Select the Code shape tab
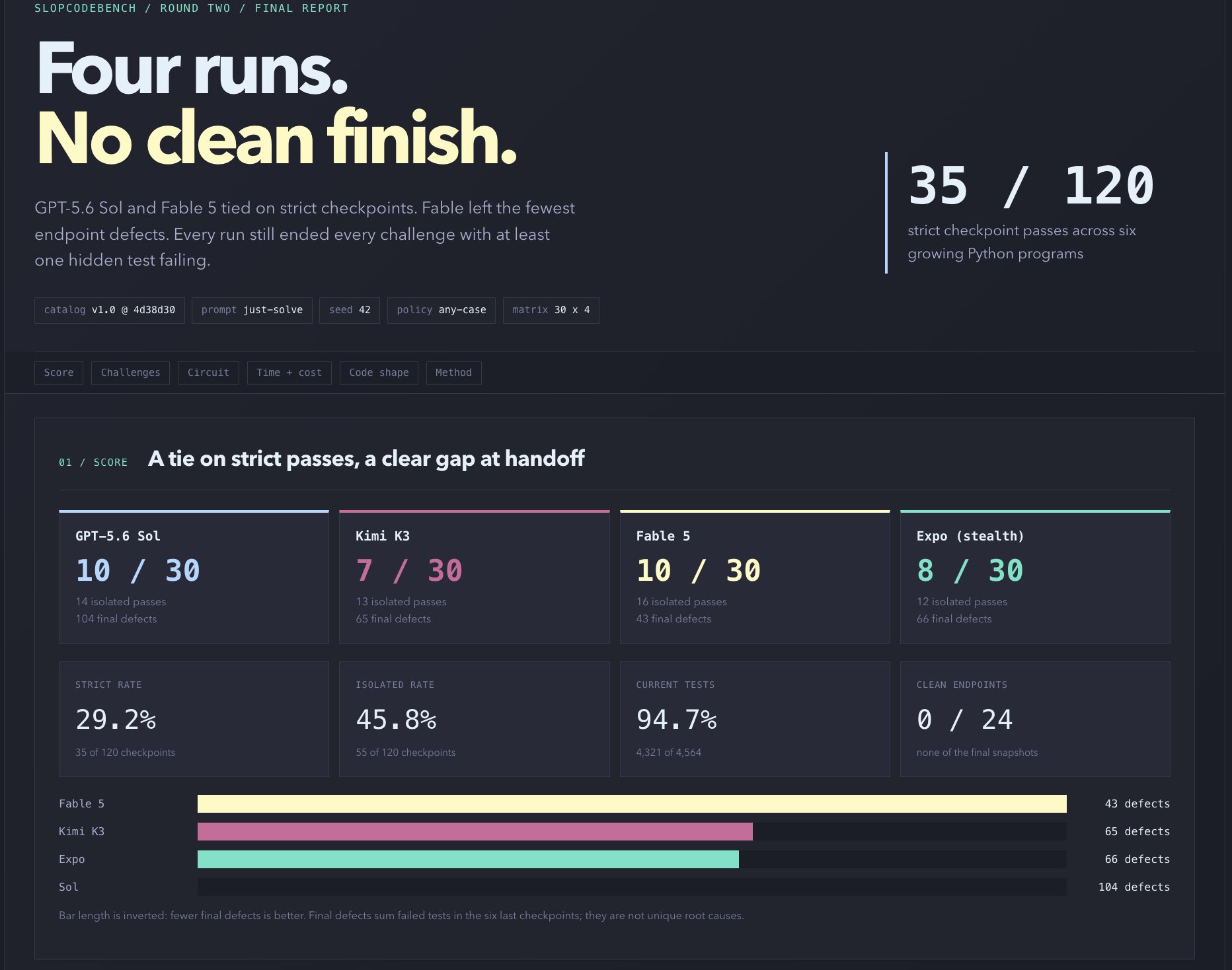This screenshot has width=1232, height=970. 379,373
